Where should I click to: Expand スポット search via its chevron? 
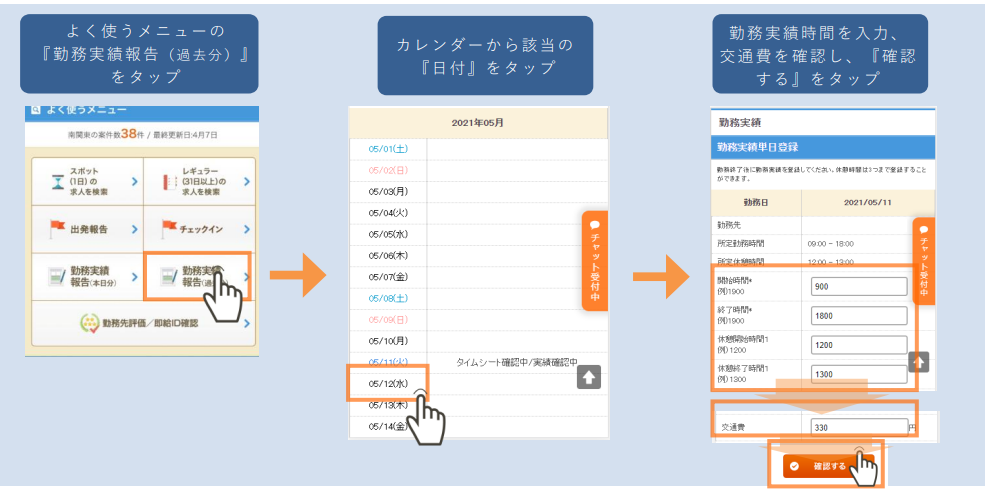pos(134,183)
